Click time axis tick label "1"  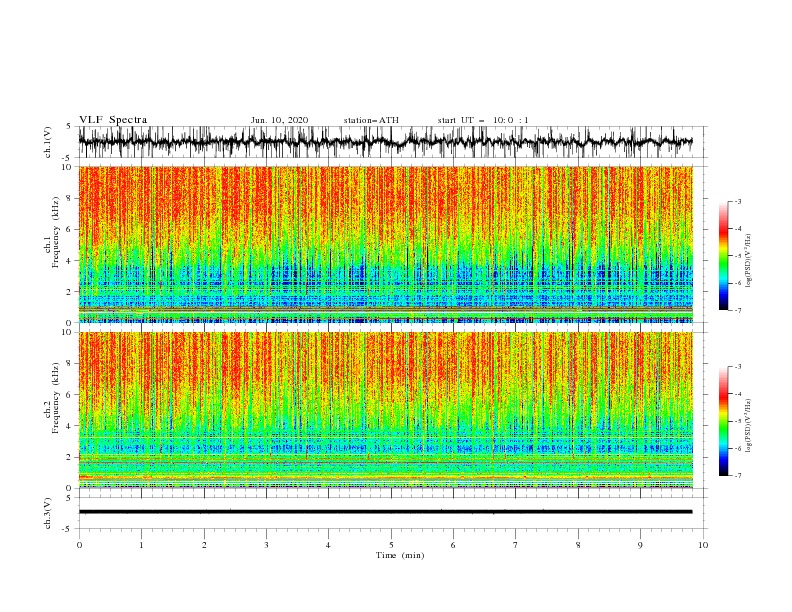pos(141,545)
